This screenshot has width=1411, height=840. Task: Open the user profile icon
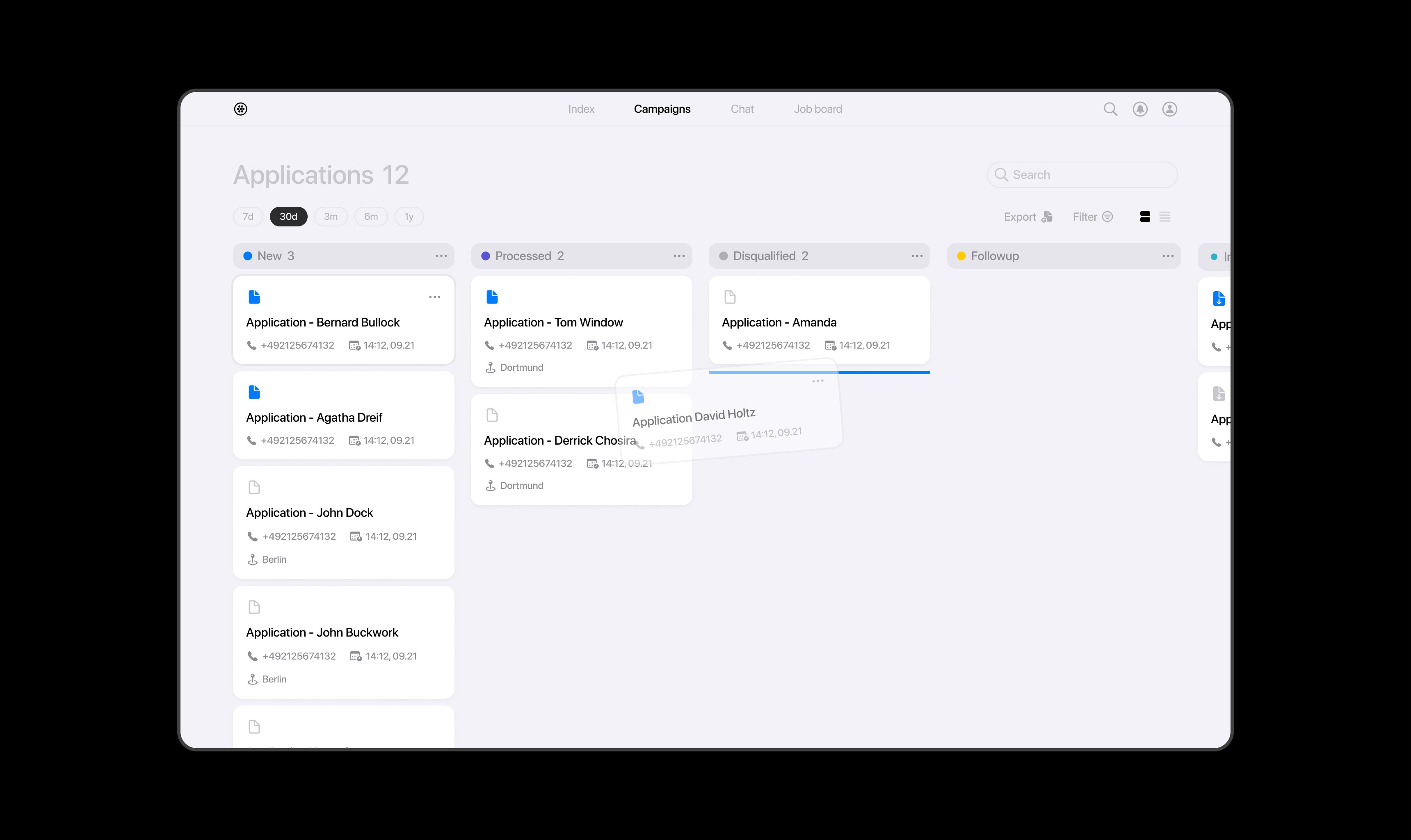(1169, 109)
